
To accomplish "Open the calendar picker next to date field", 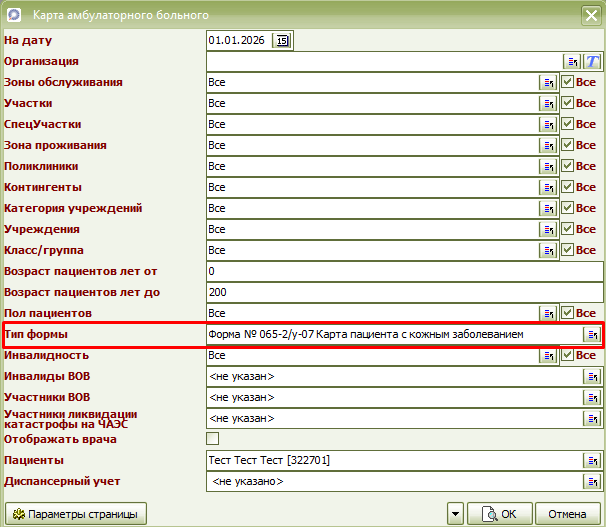I will pyautogui.click(x=282, y=41).
